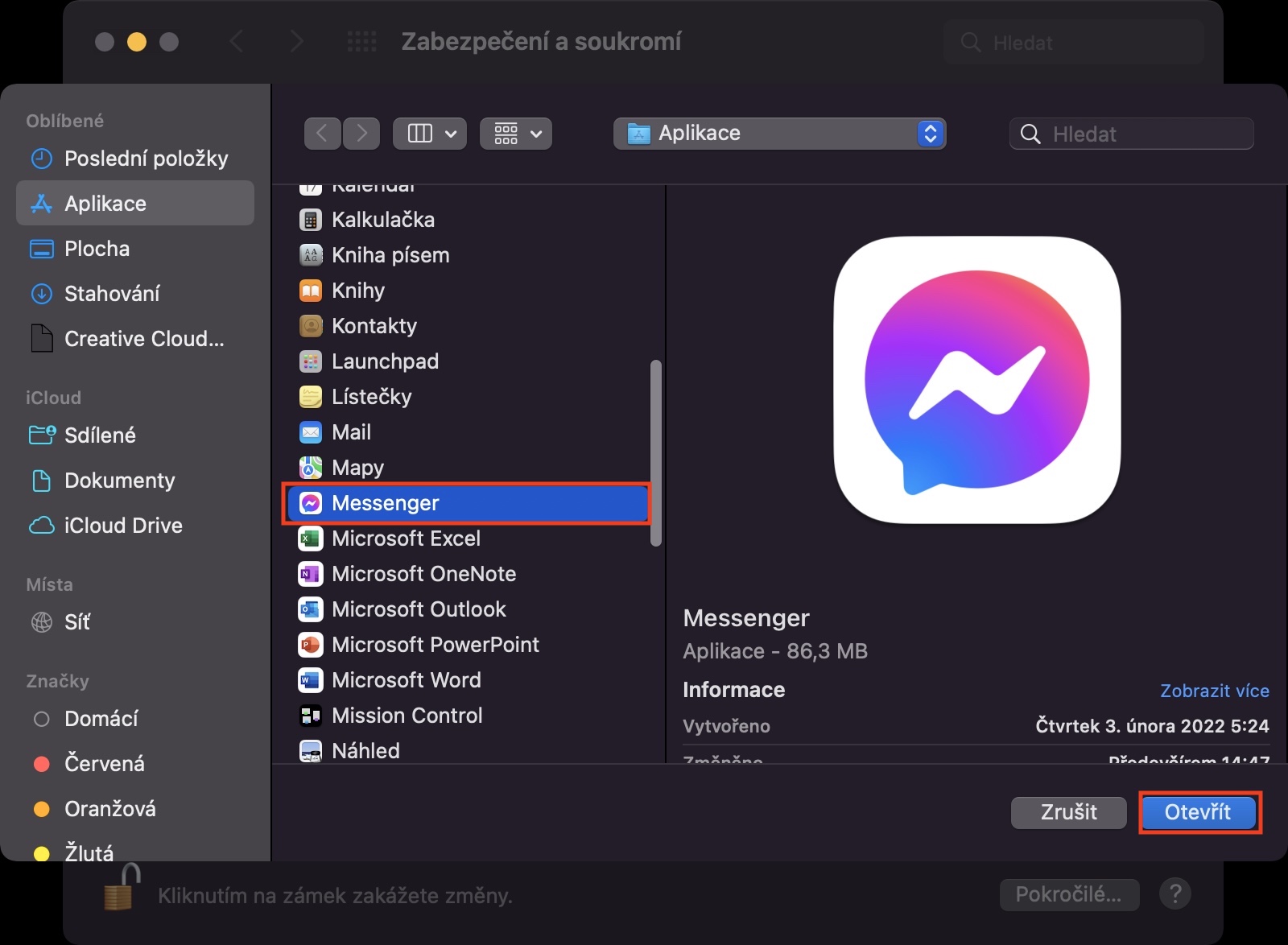Click the Microsoft Excel app icon

point(311,539)
